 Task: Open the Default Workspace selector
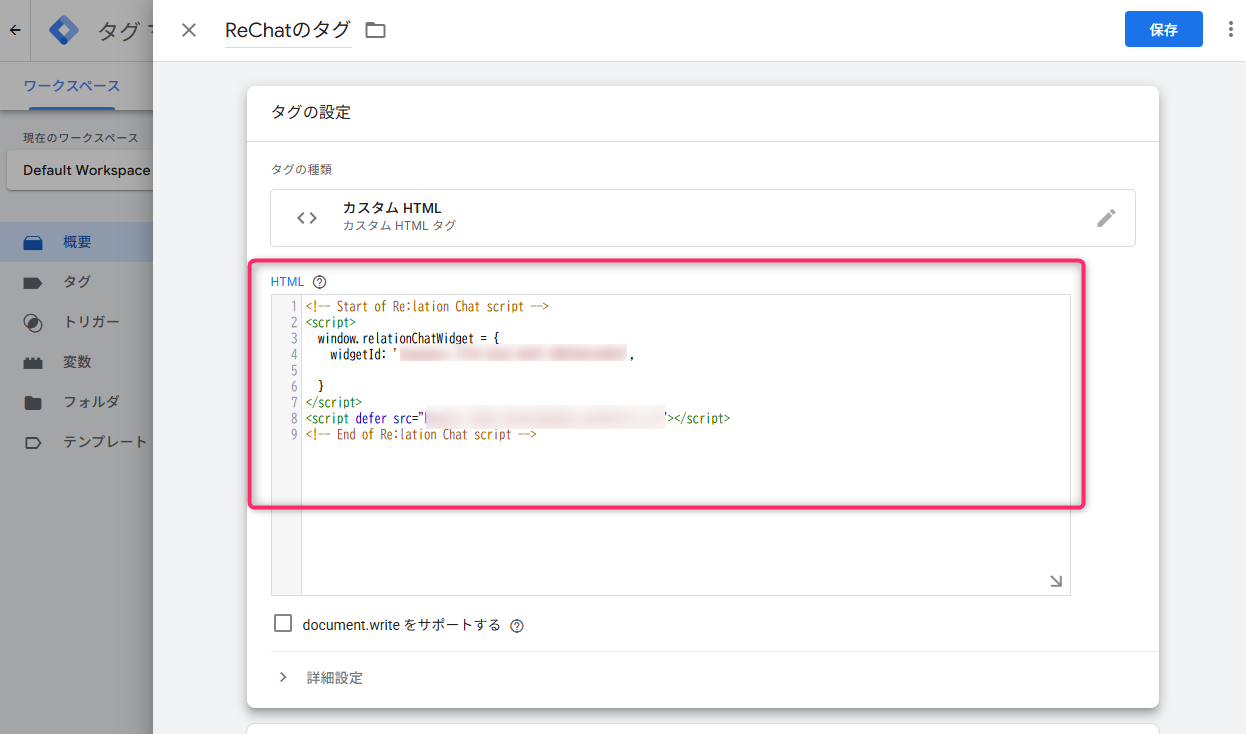pyautogui.click(x=80, y=170)
